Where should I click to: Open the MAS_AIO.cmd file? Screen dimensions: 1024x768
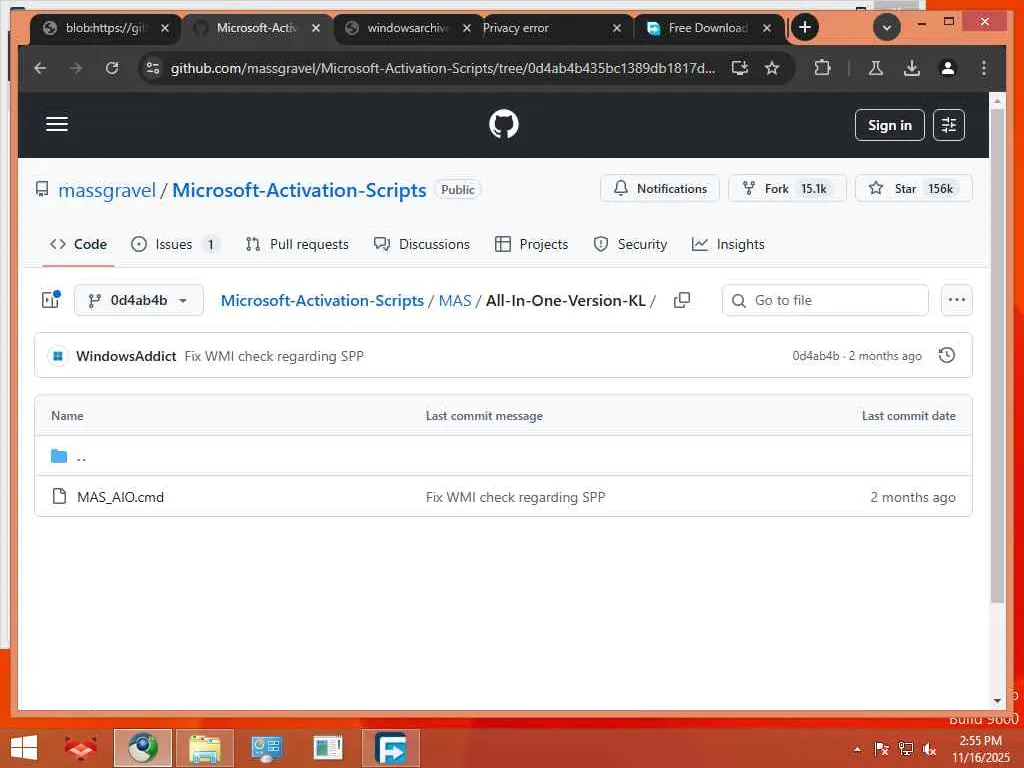[x=120, y=497]
